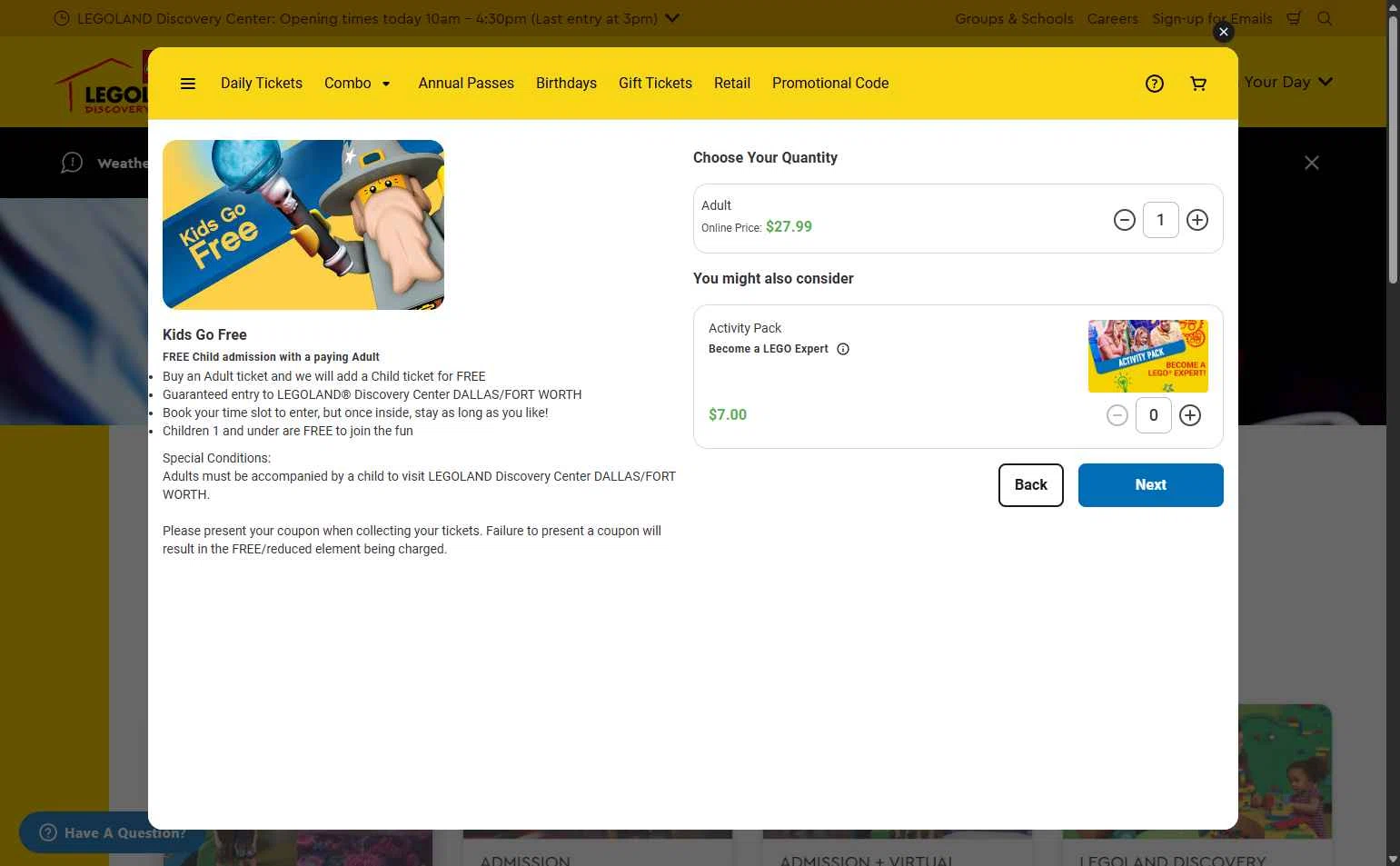Click the Activity Pack quantity field

coord(1154,415)
